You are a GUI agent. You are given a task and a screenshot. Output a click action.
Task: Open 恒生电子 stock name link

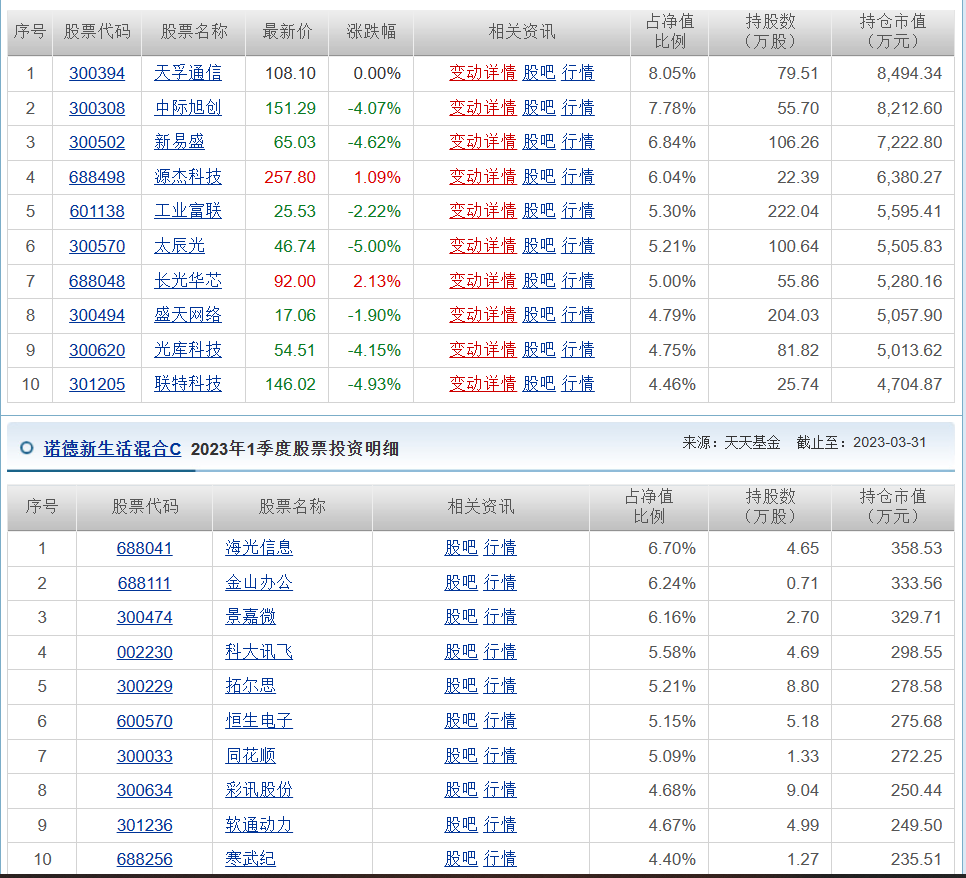tap(259, 722)
